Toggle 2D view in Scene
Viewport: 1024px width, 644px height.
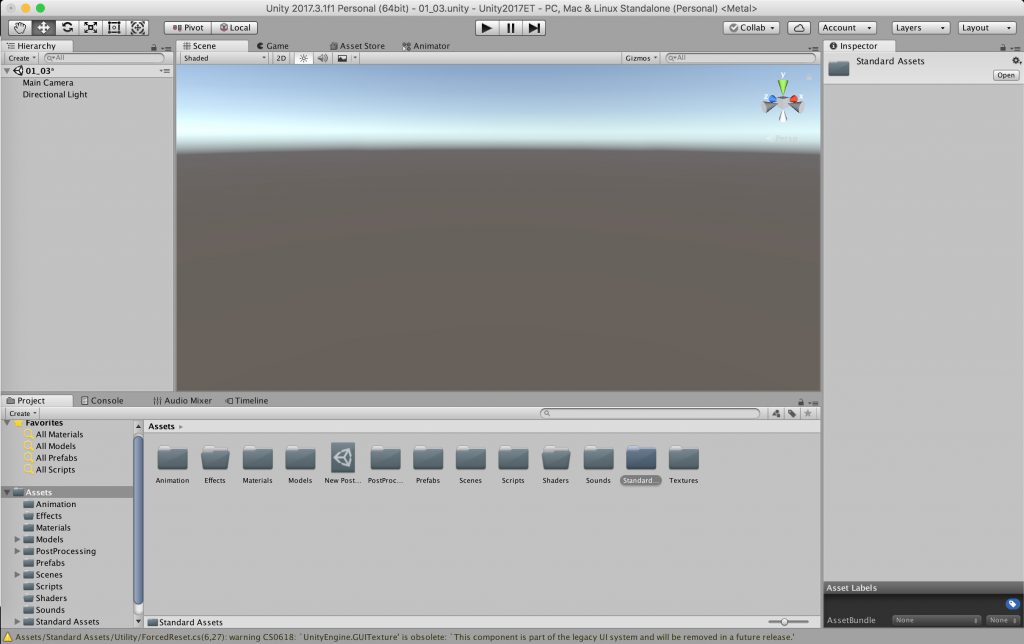click(x=281, y=58)
